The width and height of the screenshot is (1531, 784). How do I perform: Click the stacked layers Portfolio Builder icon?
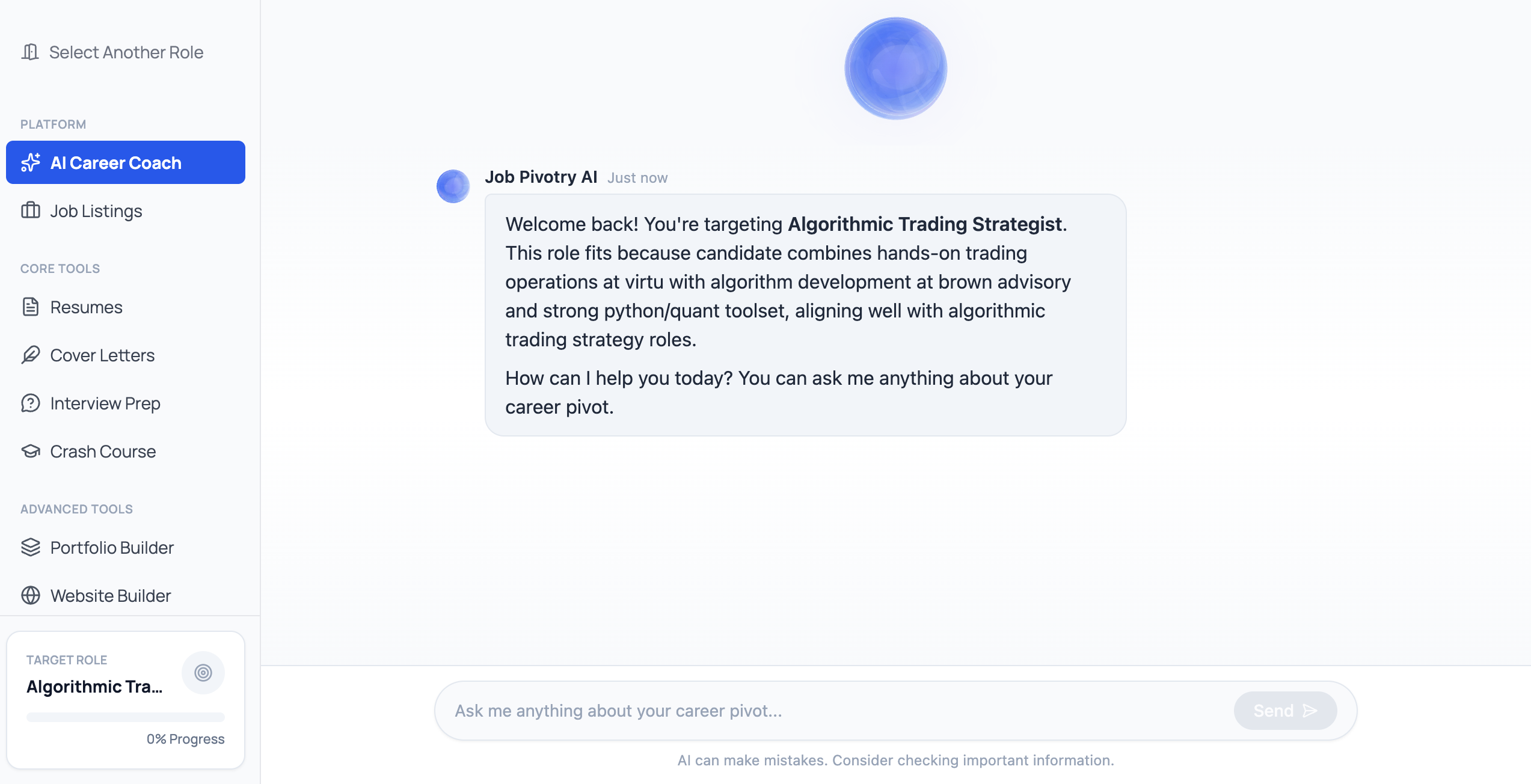[x=31, y=548]
